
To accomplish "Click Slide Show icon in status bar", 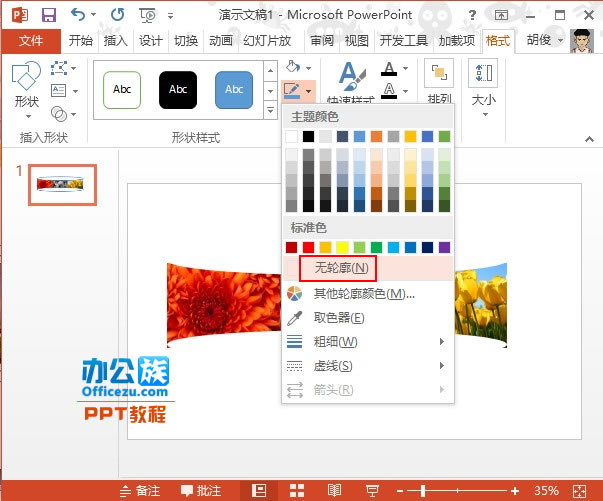I will pyautogui.click(x=372, y=490).
